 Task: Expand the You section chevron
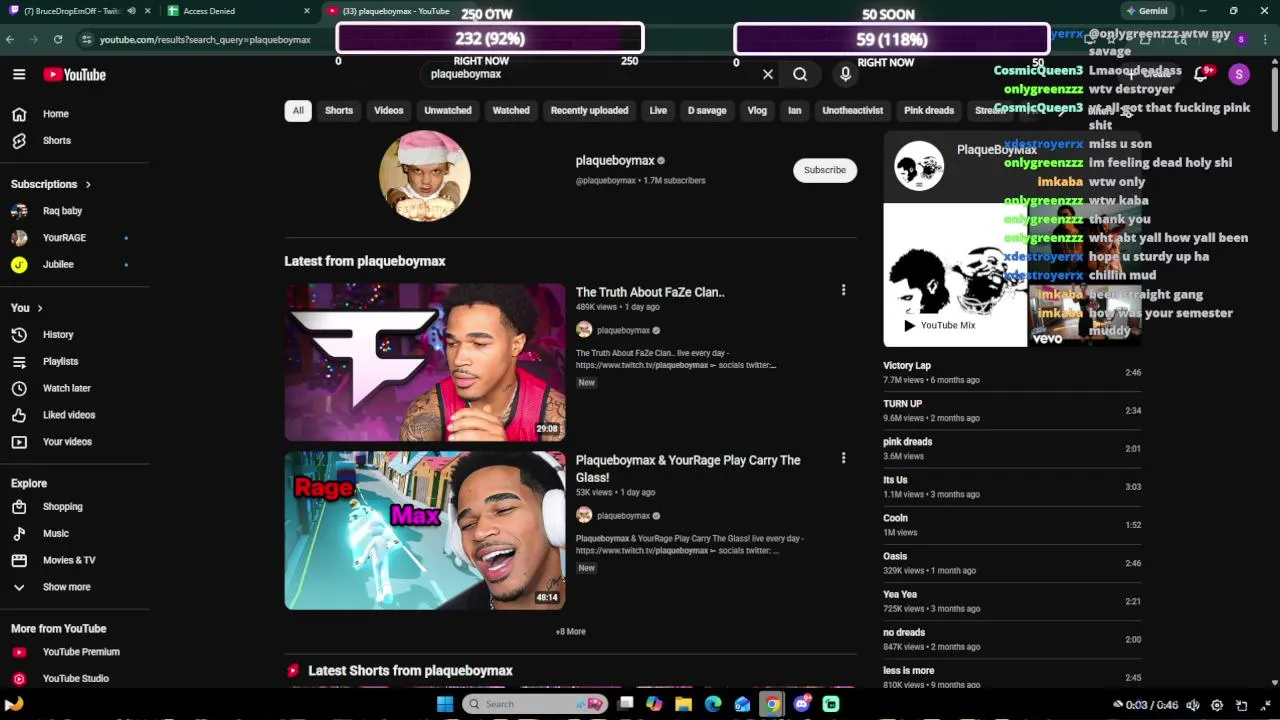tap(40, 308)
